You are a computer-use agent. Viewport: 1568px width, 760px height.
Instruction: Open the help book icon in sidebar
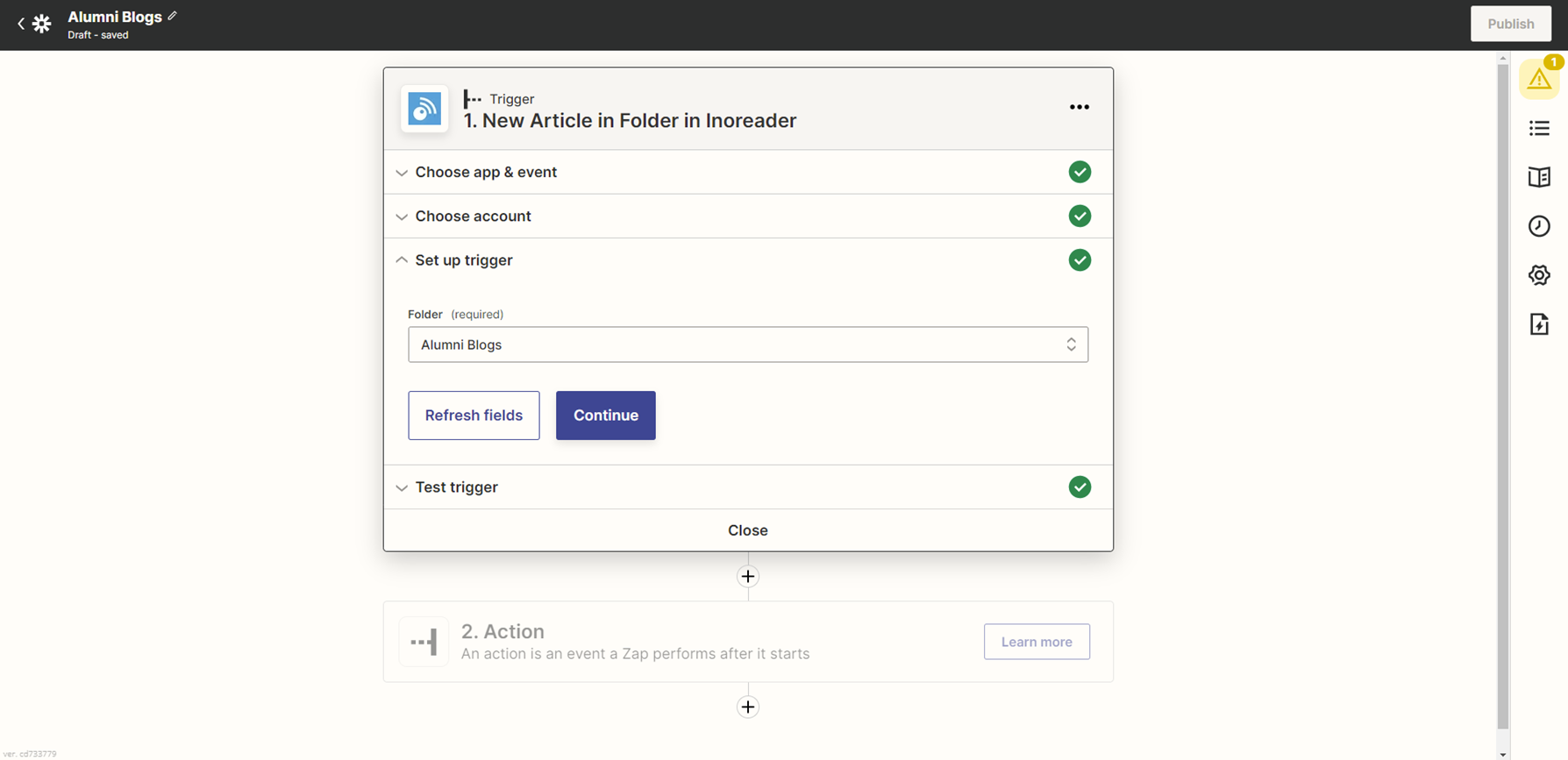[1539, 177]
